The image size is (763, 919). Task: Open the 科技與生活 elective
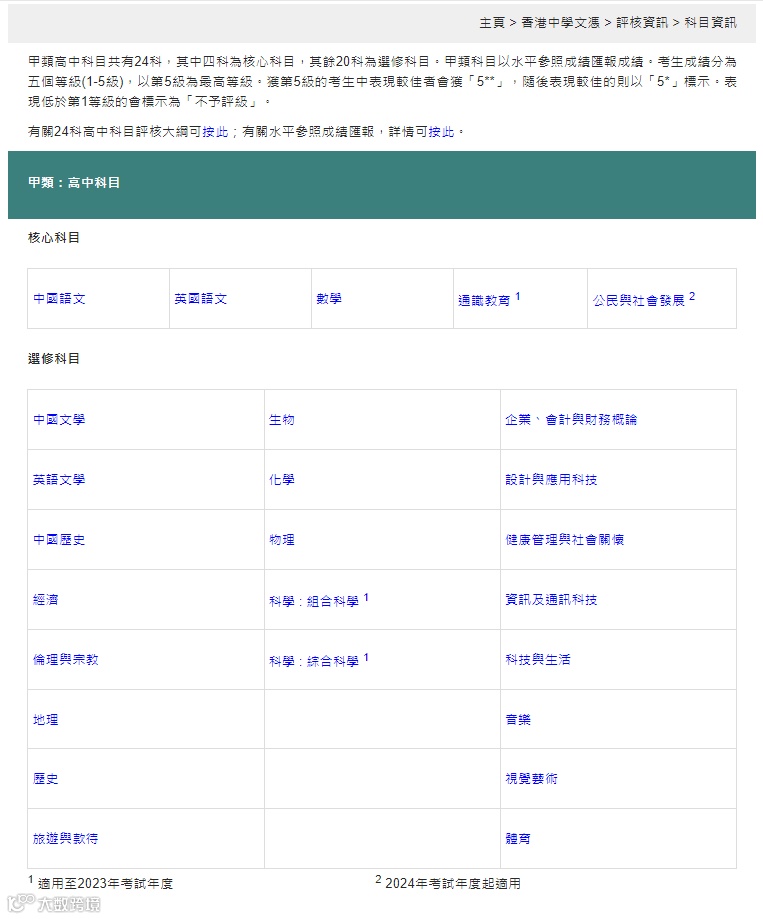click(538, 659)
